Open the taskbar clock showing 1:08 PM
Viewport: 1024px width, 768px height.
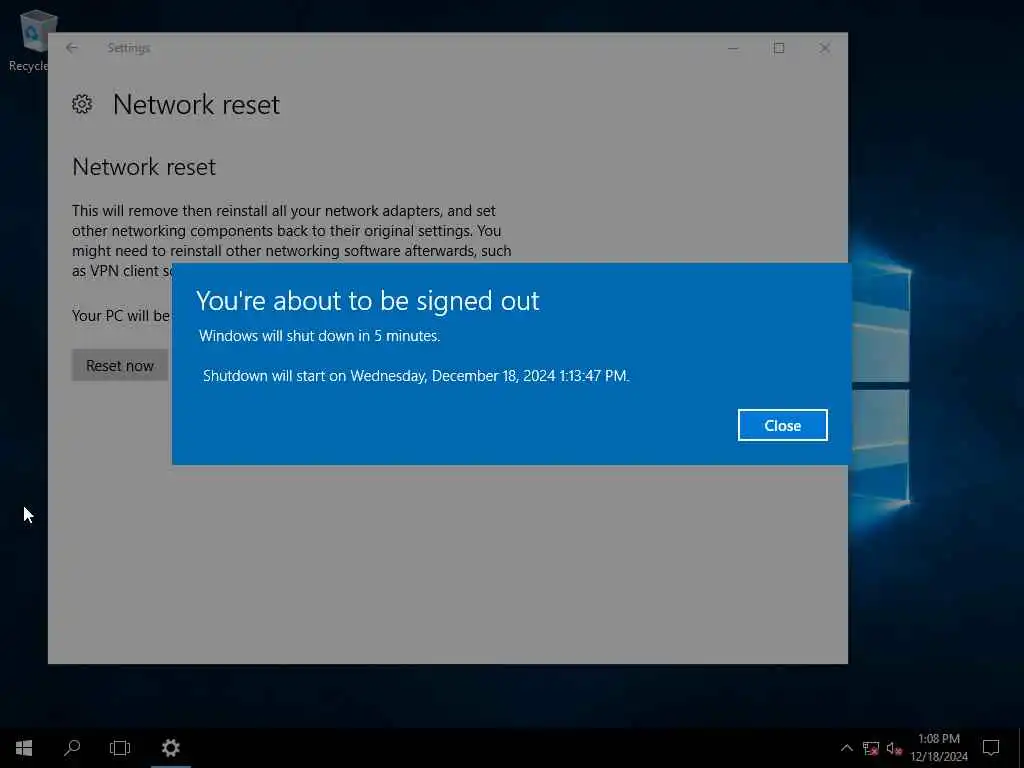coord(939,748)
